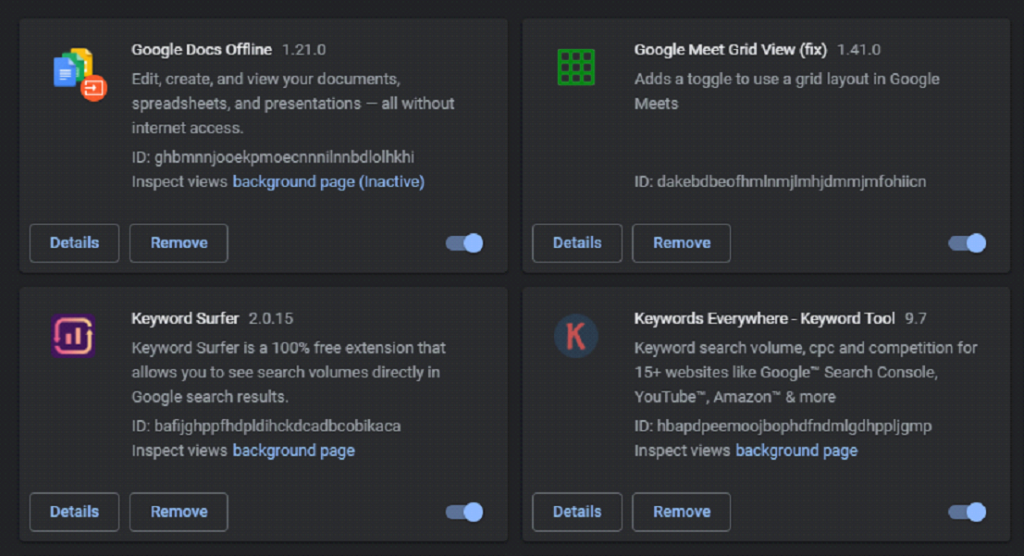Click 'Edit, create, and view your documents' description

[x=293, y=103]
